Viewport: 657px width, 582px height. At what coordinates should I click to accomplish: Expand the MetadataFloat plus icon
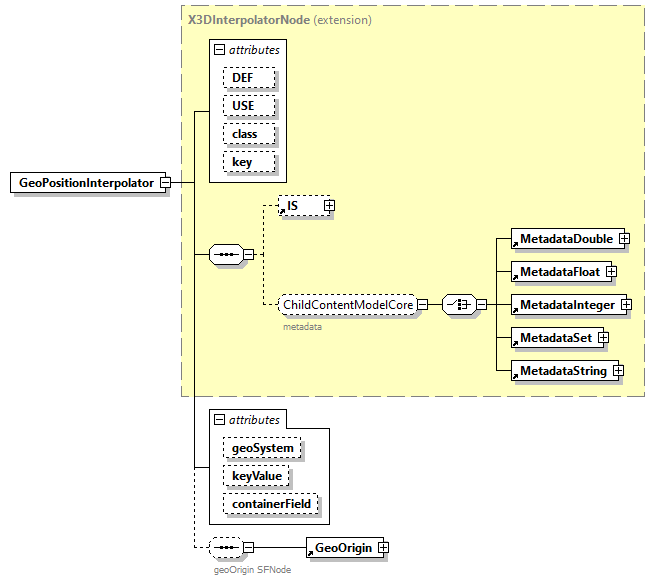[611, 271]
